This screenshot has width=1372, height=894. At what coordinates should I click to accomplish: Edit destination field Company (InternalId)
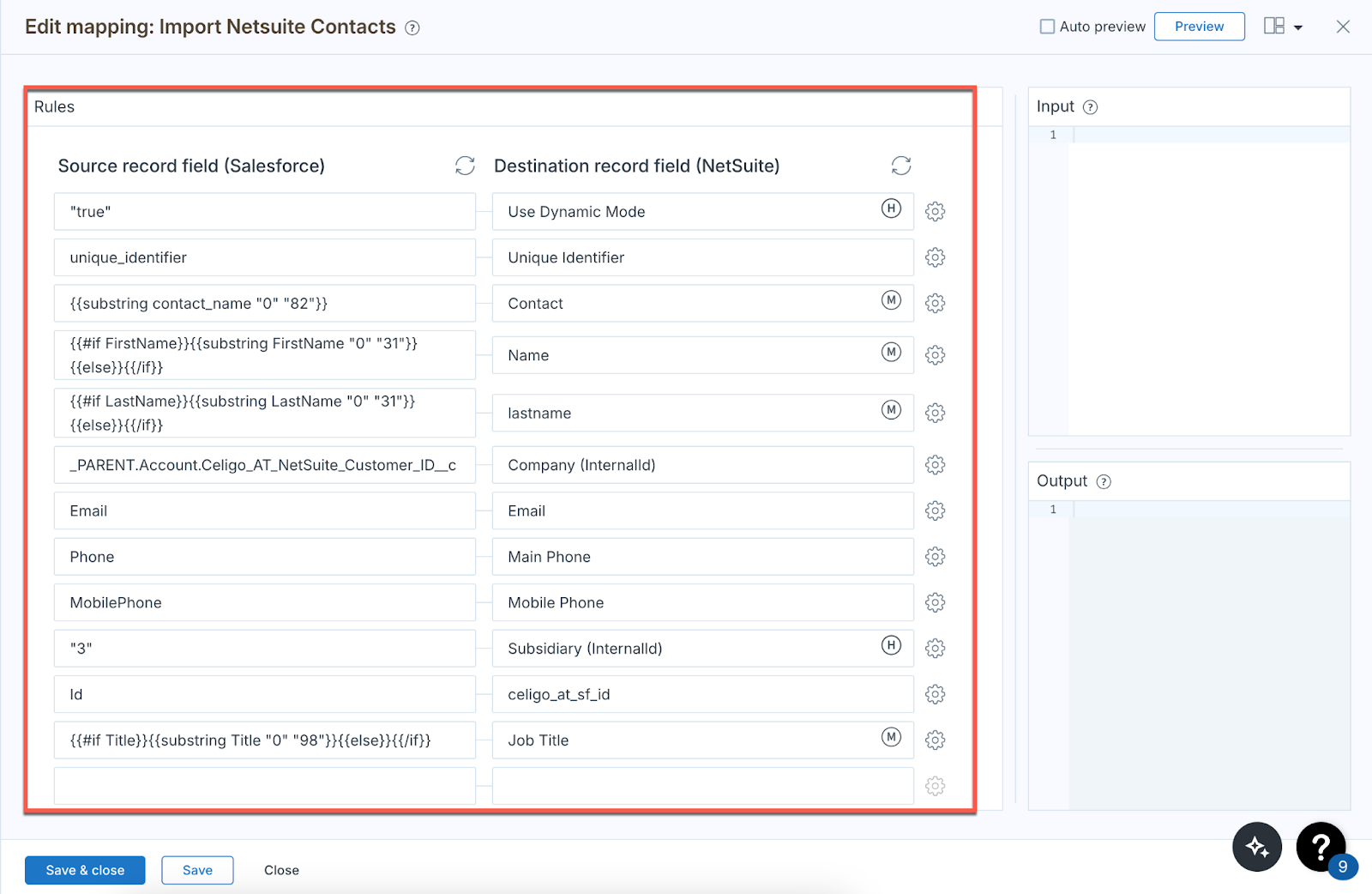pos(702,465)
